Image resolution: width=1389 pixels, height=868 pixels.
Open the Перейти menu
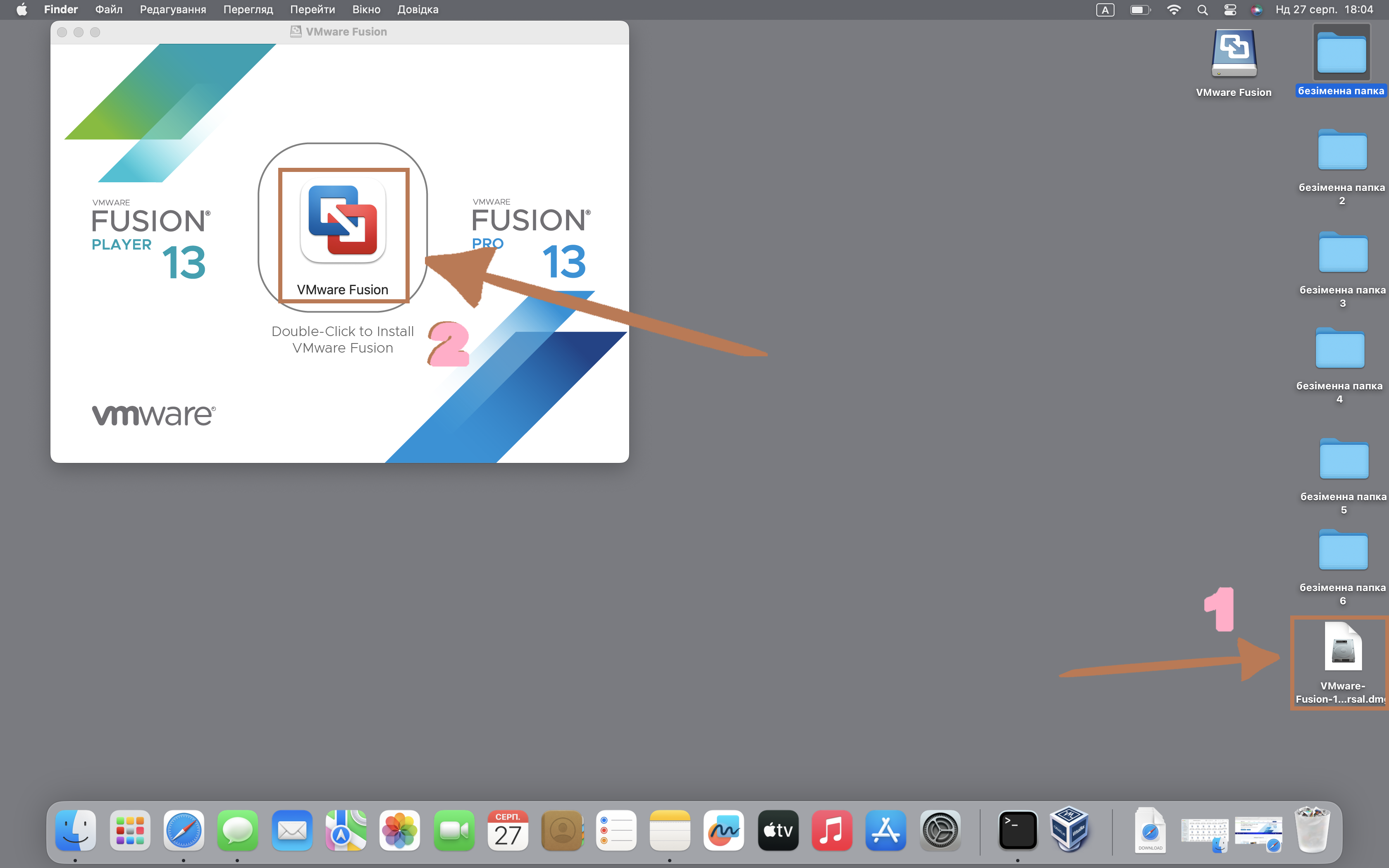point(312,9)
